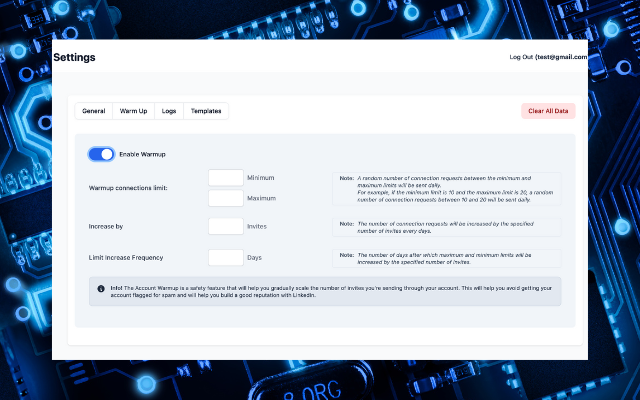Viewport: 640px width, 400px height.
Task: Click the 'Warmup connections limit:' label
Action: coord(128,188)
